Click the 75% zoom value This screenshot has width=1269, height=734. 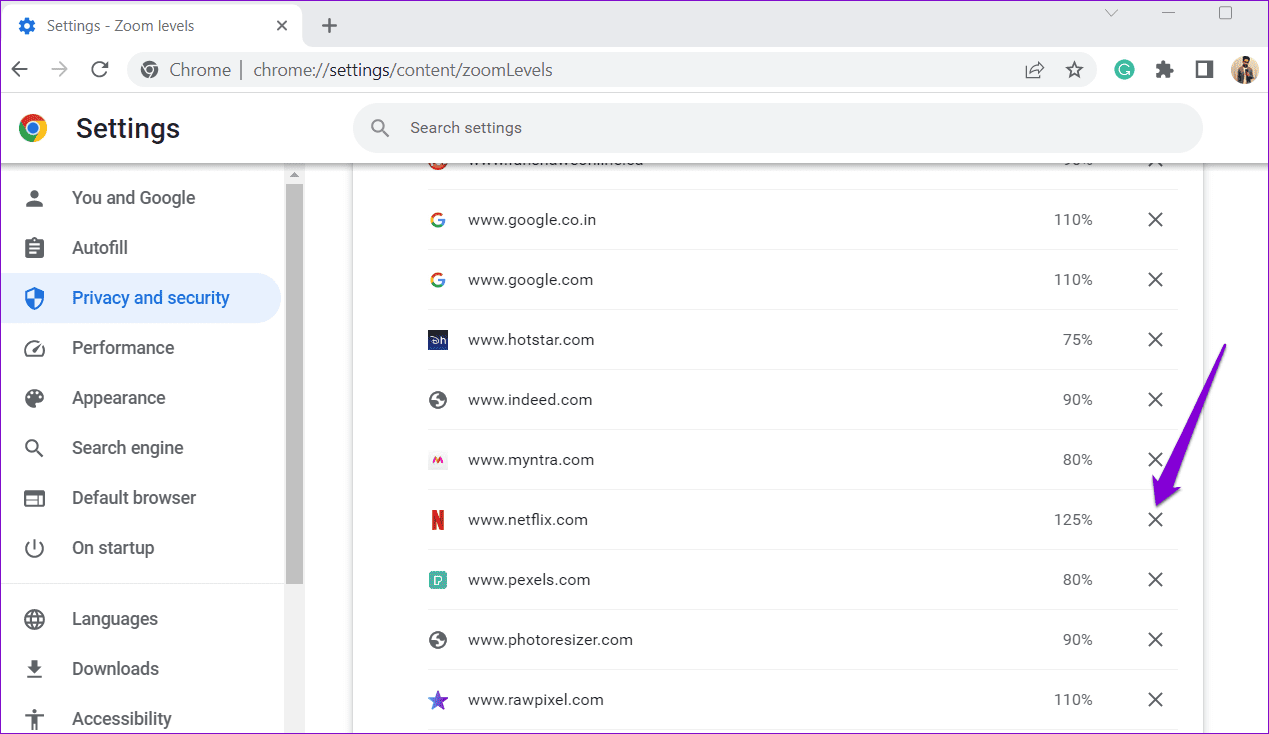[1078, 340]
